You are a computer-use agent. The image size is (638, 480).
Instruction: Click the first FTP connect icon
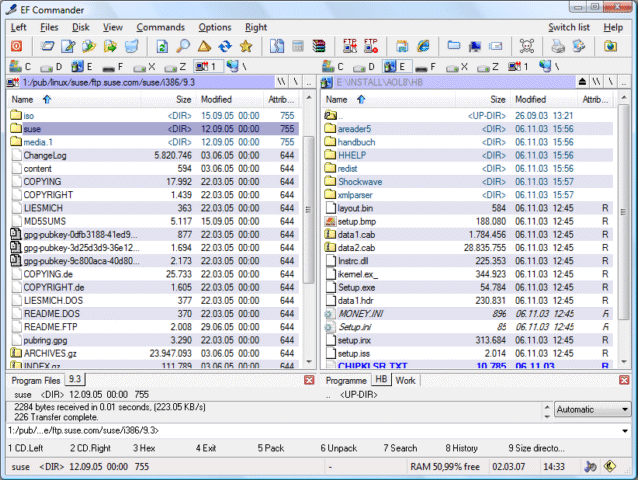tap(349, 46)
